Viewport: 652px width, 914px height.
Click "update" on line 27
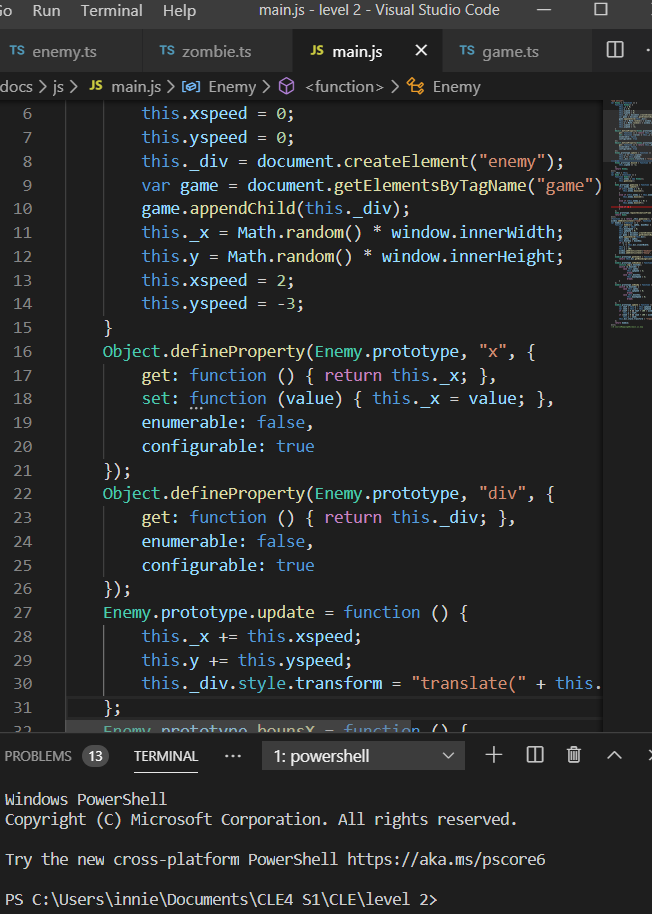point(286,613)
